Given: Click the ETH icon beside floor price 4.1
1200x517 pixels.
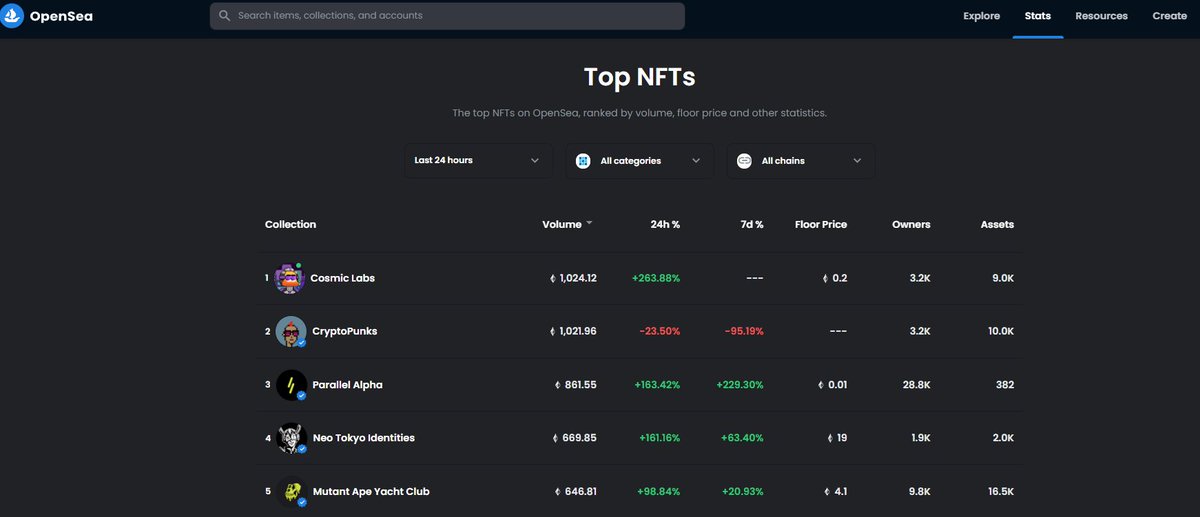Looking at the screenshot, I should 826,491.
